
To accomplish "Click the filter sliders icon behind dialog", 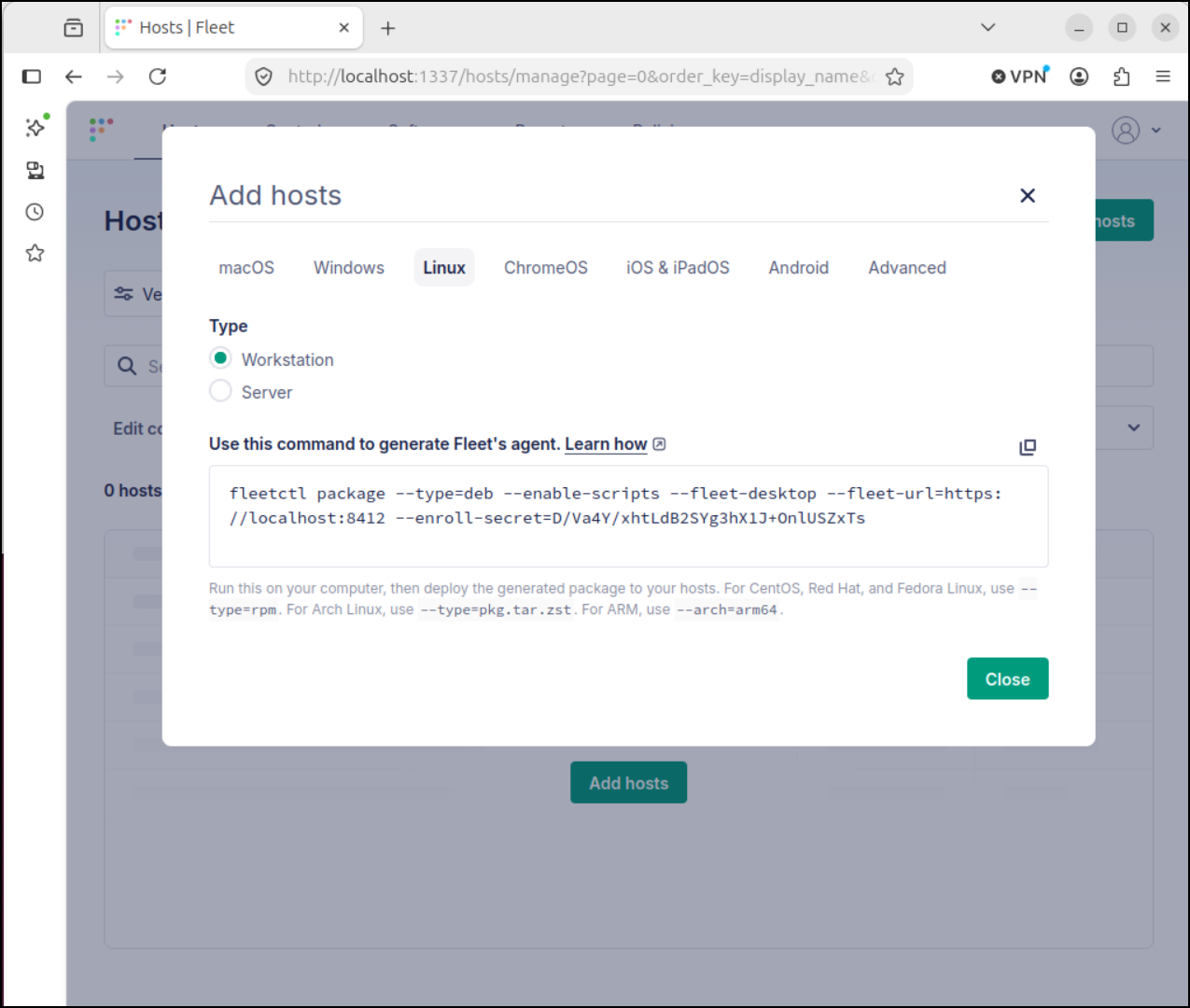I will tap(123, 294).
